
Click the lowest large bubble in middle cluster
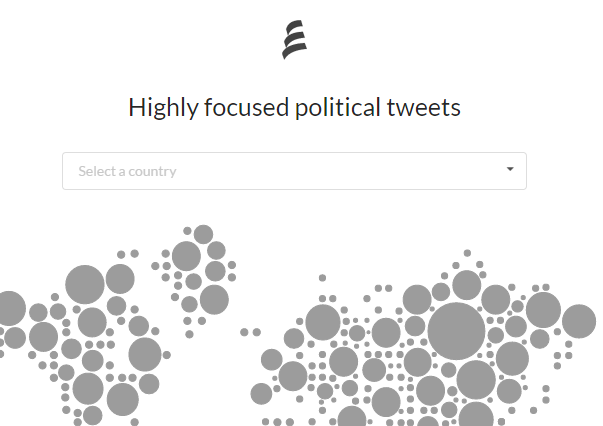pyautogui.click(x=214, y=299)
